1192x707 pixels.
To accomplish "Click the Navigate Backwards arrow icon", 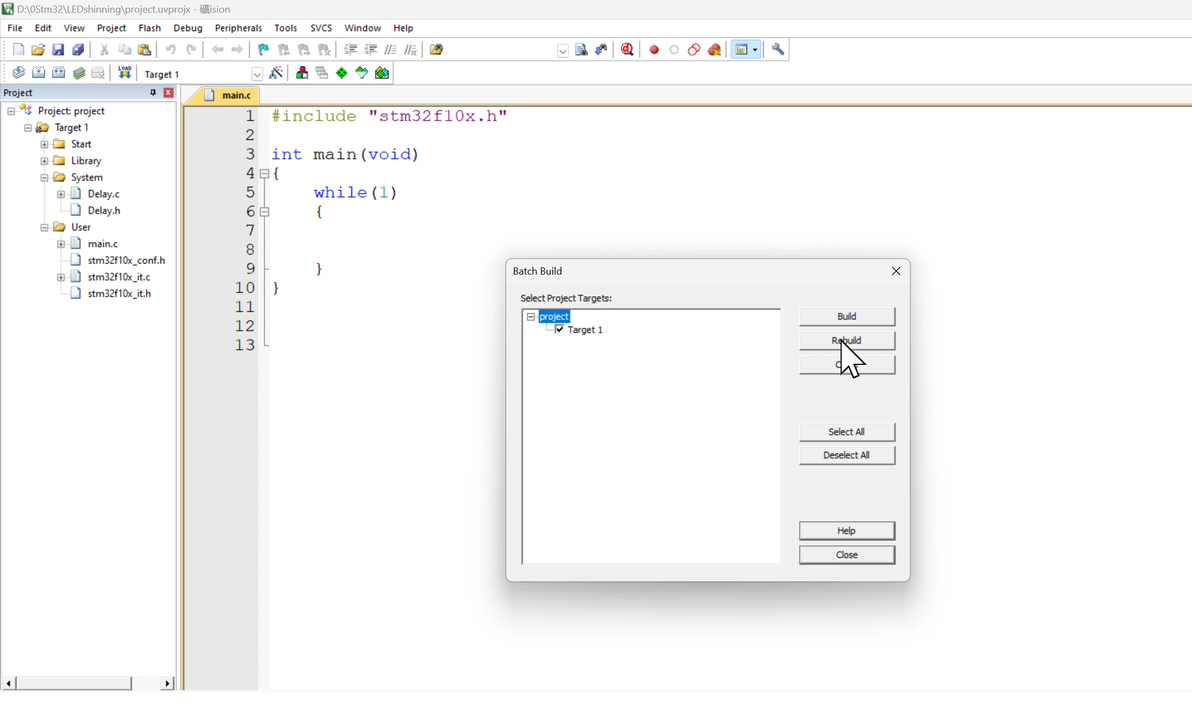I will pyautogui.click(x=217, y=49).
